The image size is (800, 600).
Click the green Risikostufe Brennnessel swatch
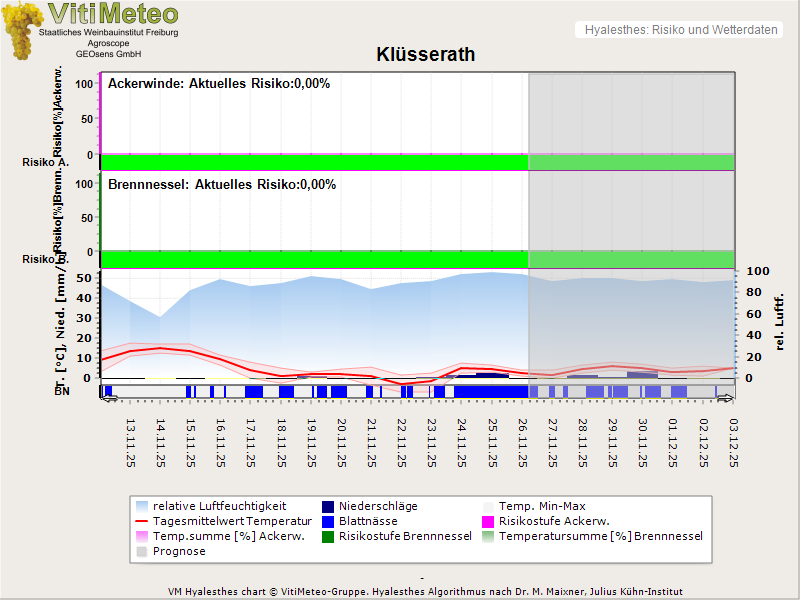328,537
